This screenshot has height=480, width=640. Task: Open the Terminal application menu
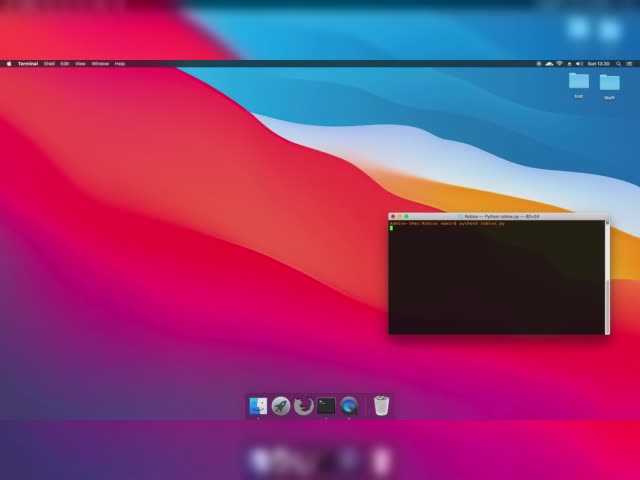tap(28, 64)
